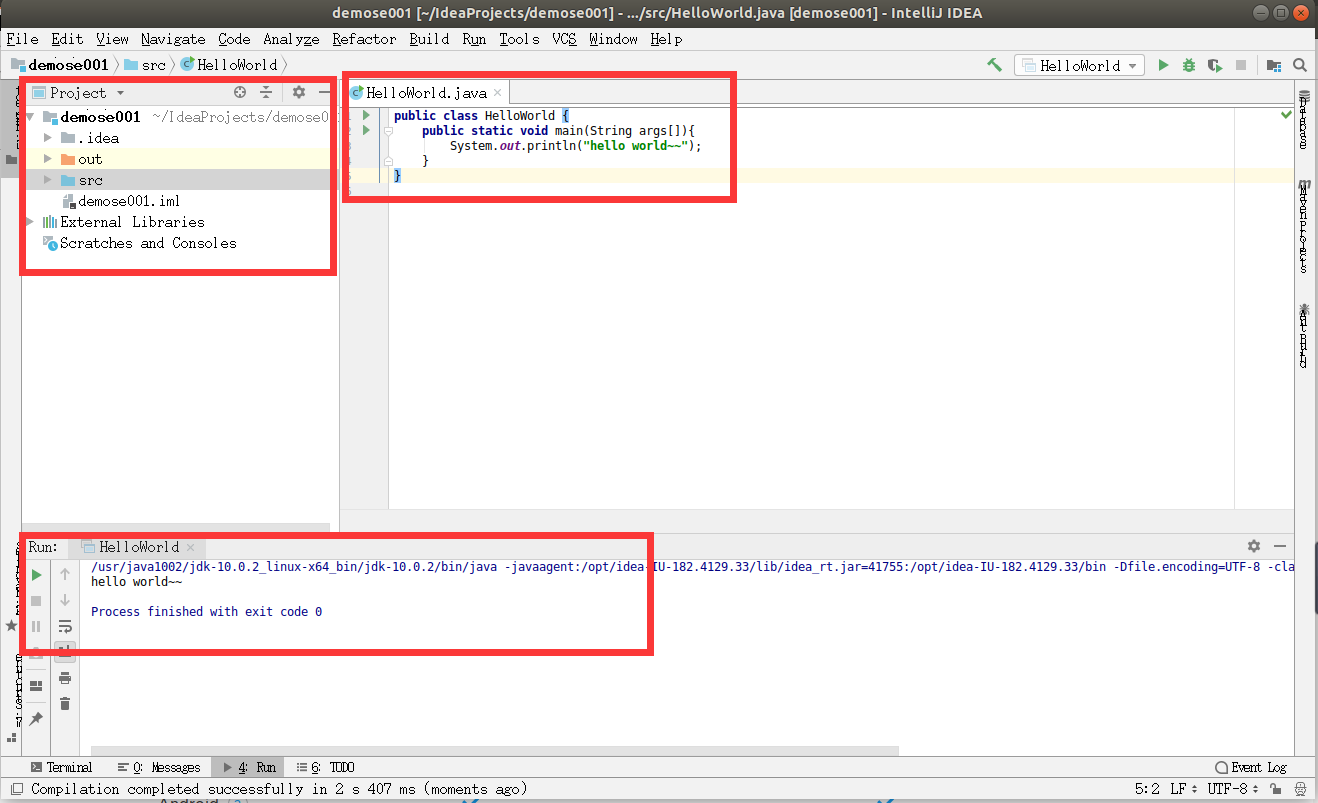Open the Build menu
1318x803 pixels.
tap(429, 39)
